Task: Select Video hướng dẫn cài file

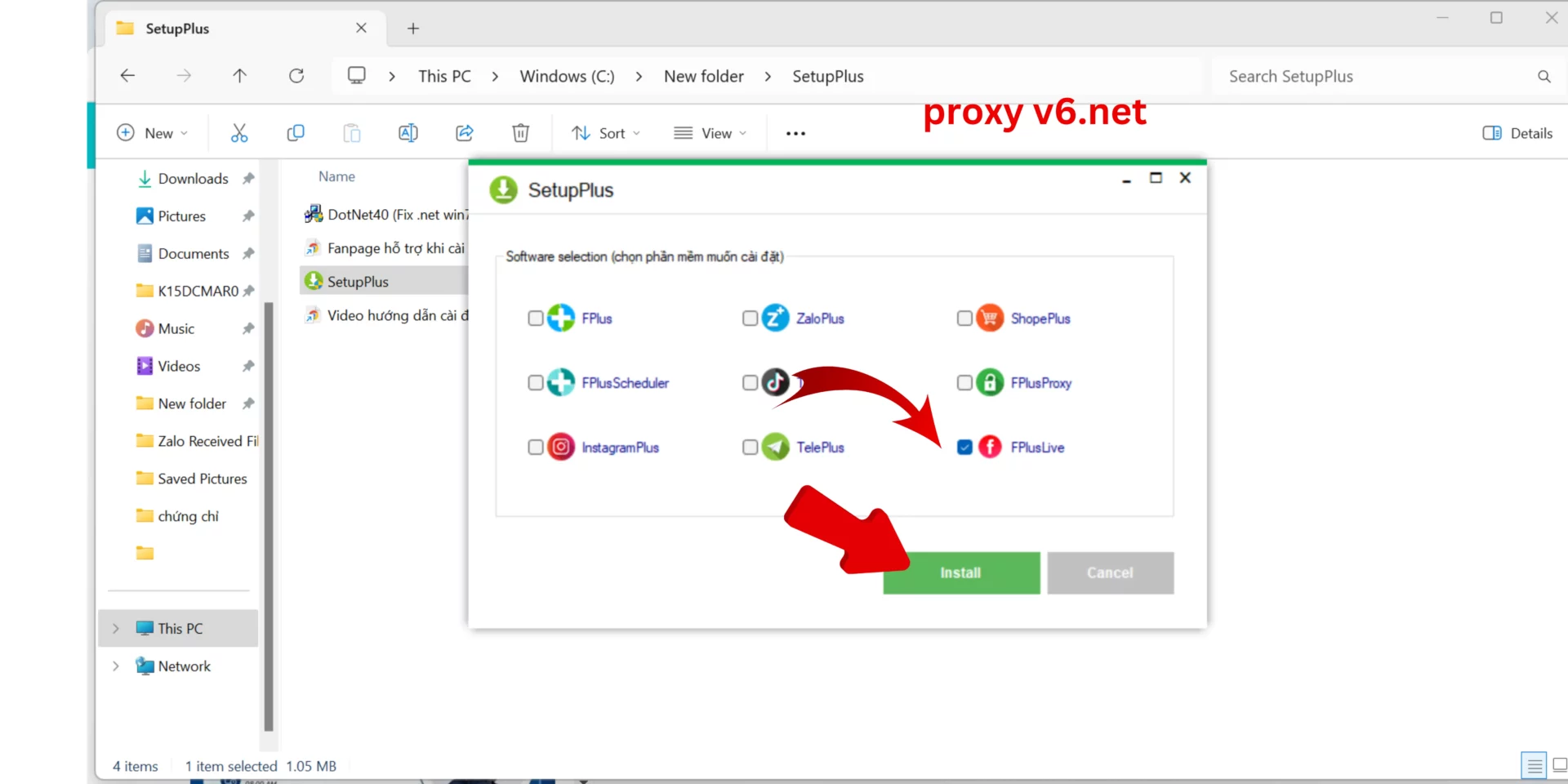Action: point(385,315)
